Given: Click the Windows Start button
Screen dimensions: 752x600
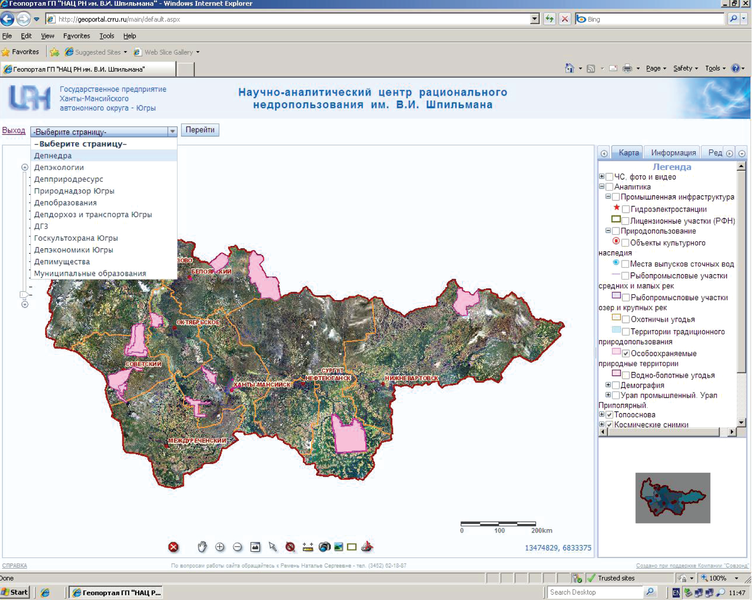Looking at the screenshot, I should (x=16, y=592).
